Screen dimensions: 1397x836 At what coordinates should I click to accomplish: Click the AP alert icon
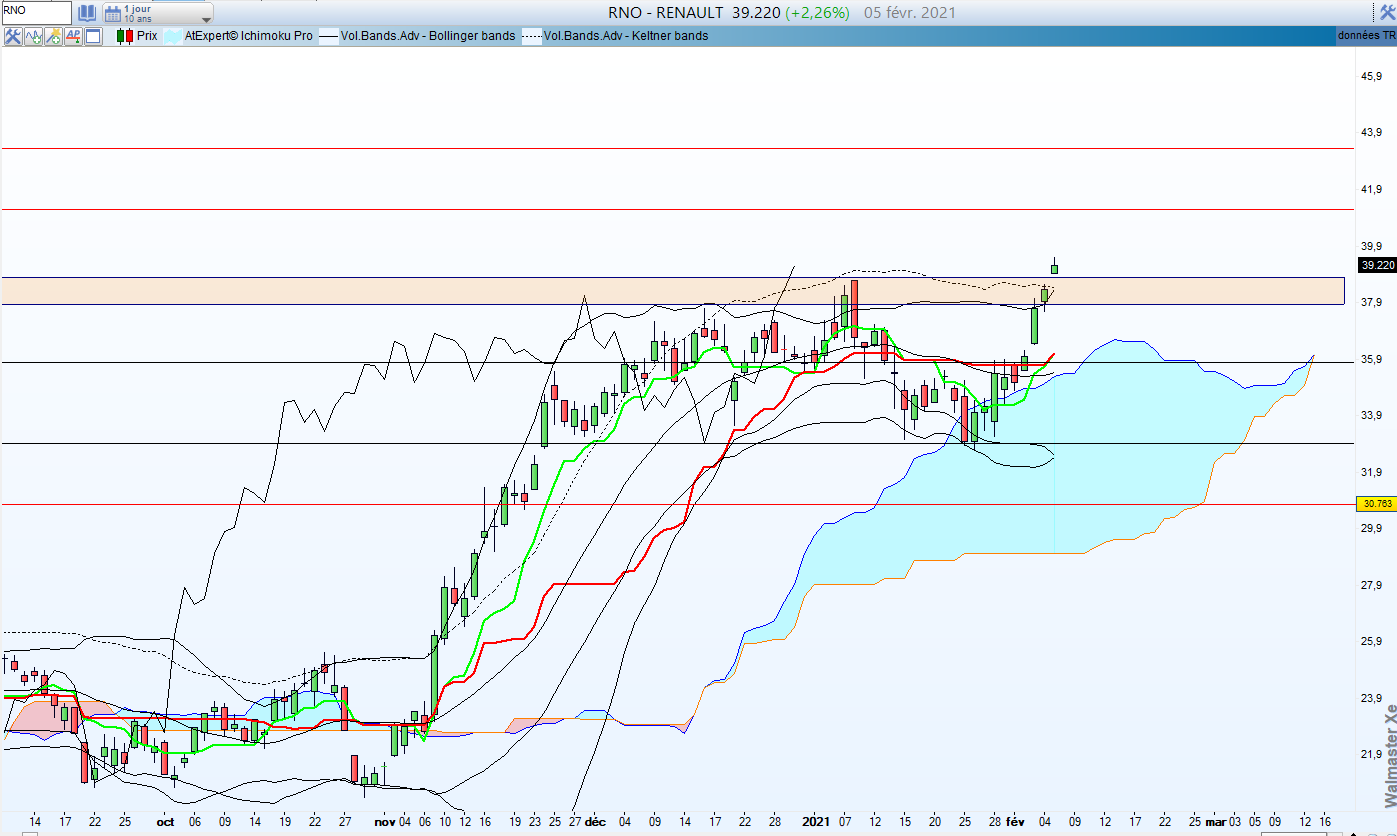(x=73, y=36)
